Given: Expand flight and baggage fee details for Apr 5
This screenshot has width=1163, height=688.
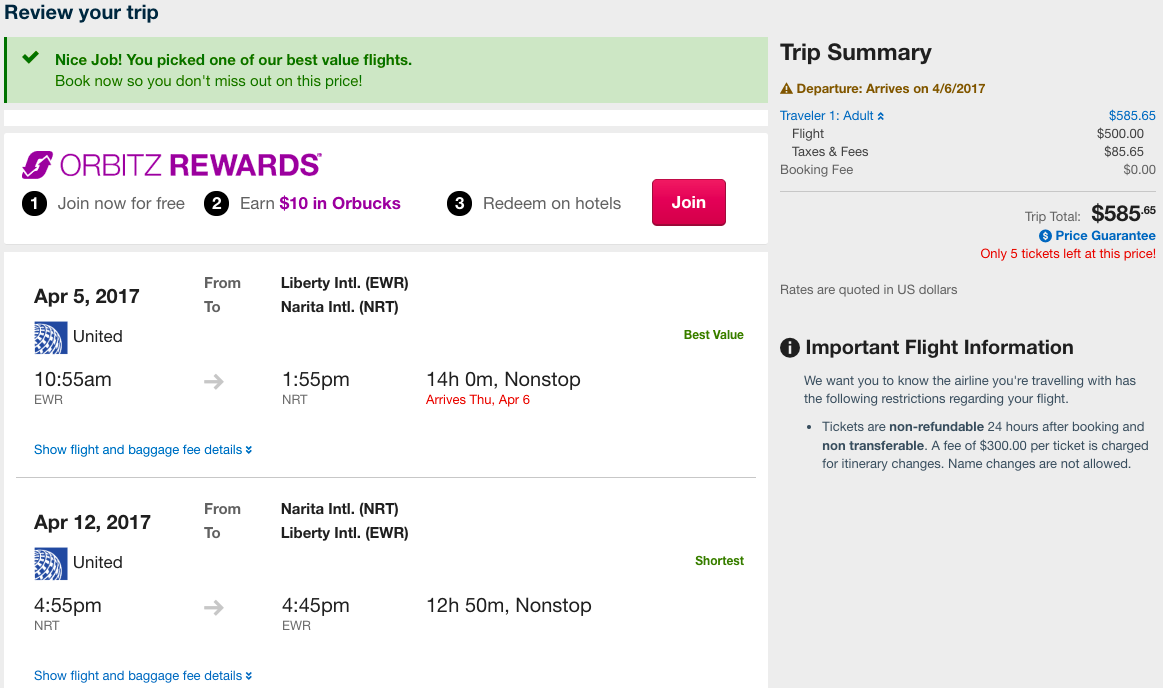Looking at the screenshot, I should tap(143, 449).
